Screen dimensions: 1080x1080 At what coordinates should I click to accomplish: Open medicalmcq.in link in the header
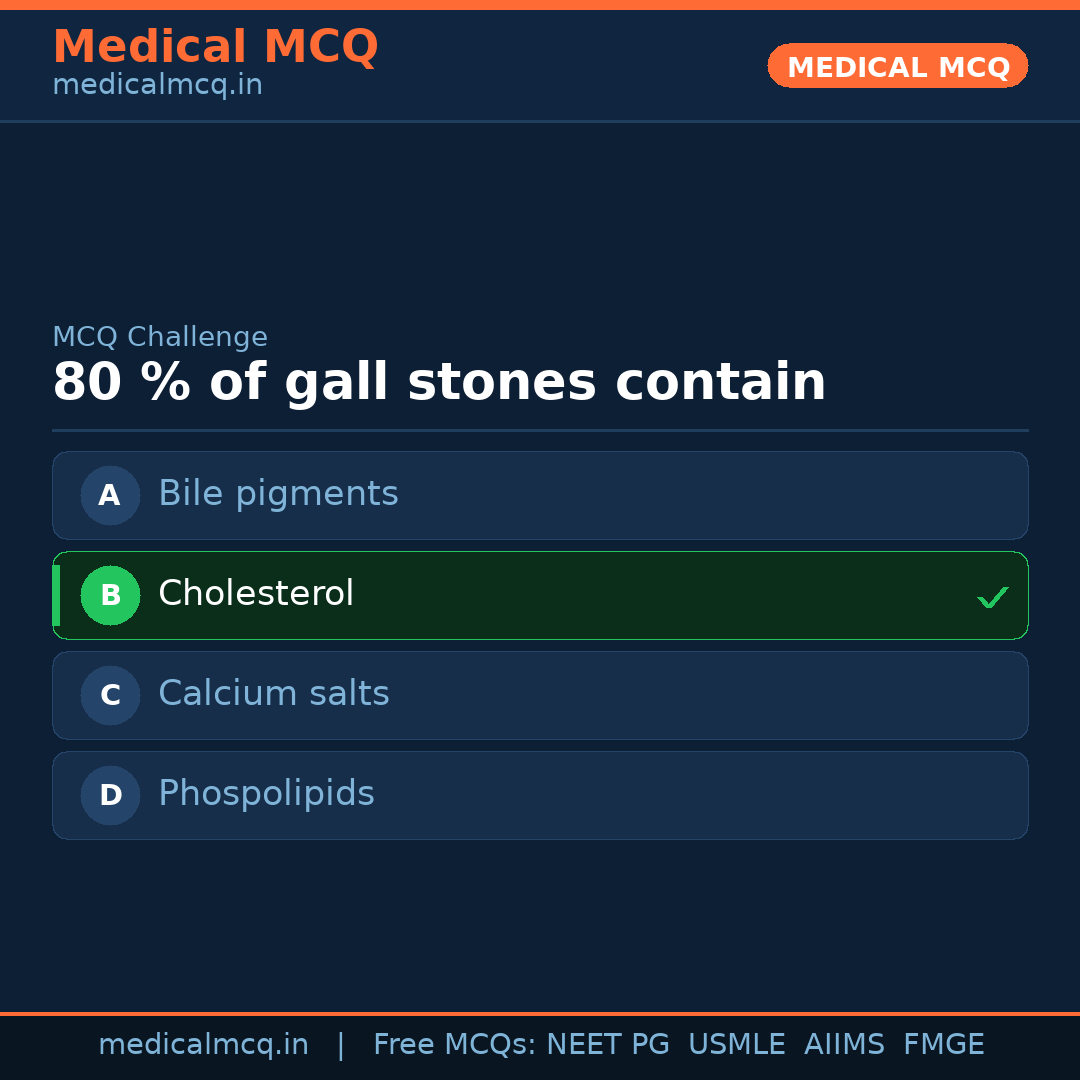[x=157, y=86]
